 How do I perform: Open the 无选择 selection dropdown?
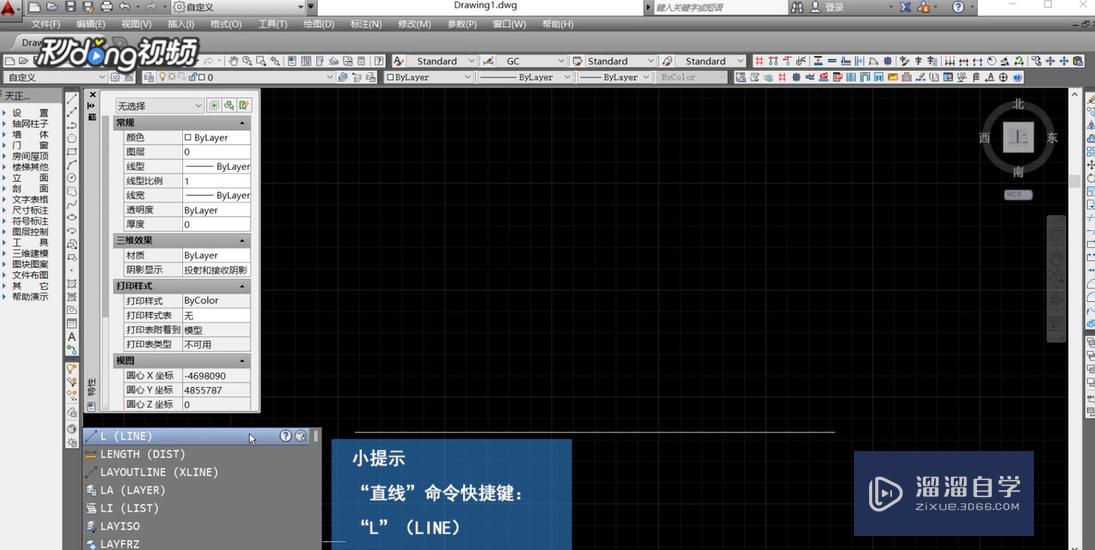coord(159,106)
